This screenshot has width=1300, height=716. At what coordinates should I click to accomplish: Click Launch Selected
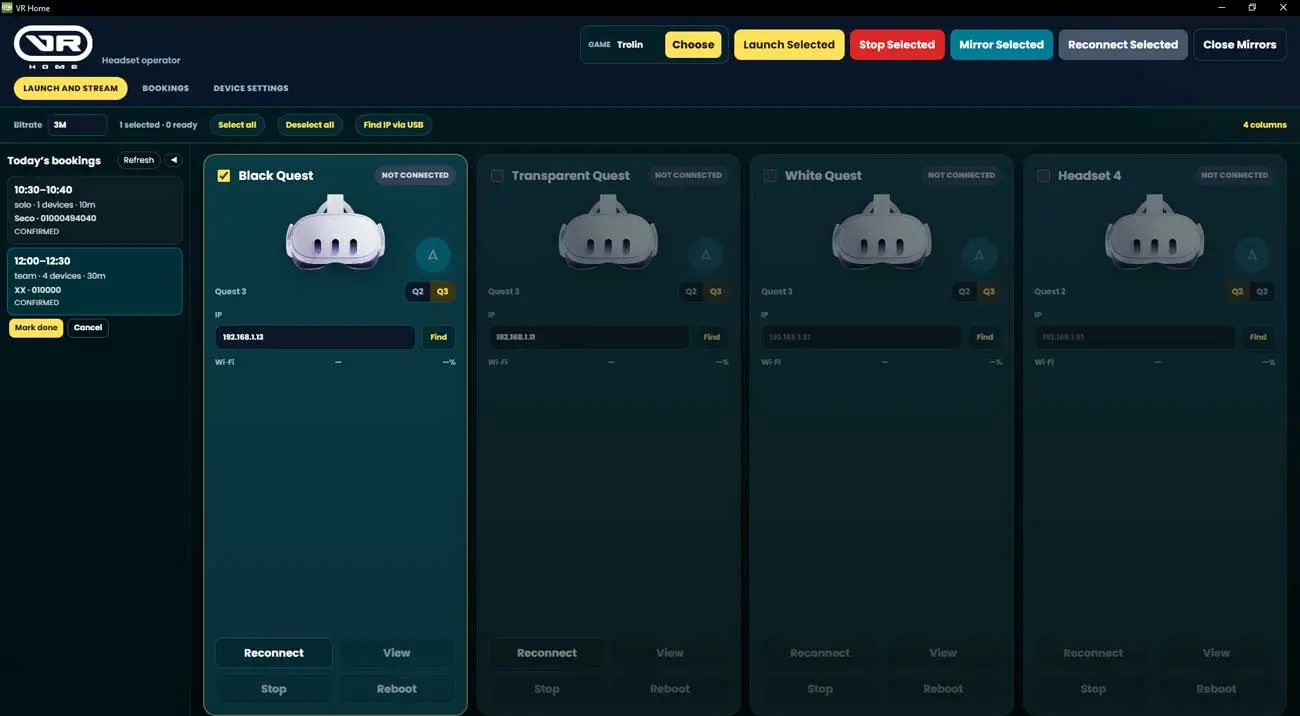tap(789, 44)
